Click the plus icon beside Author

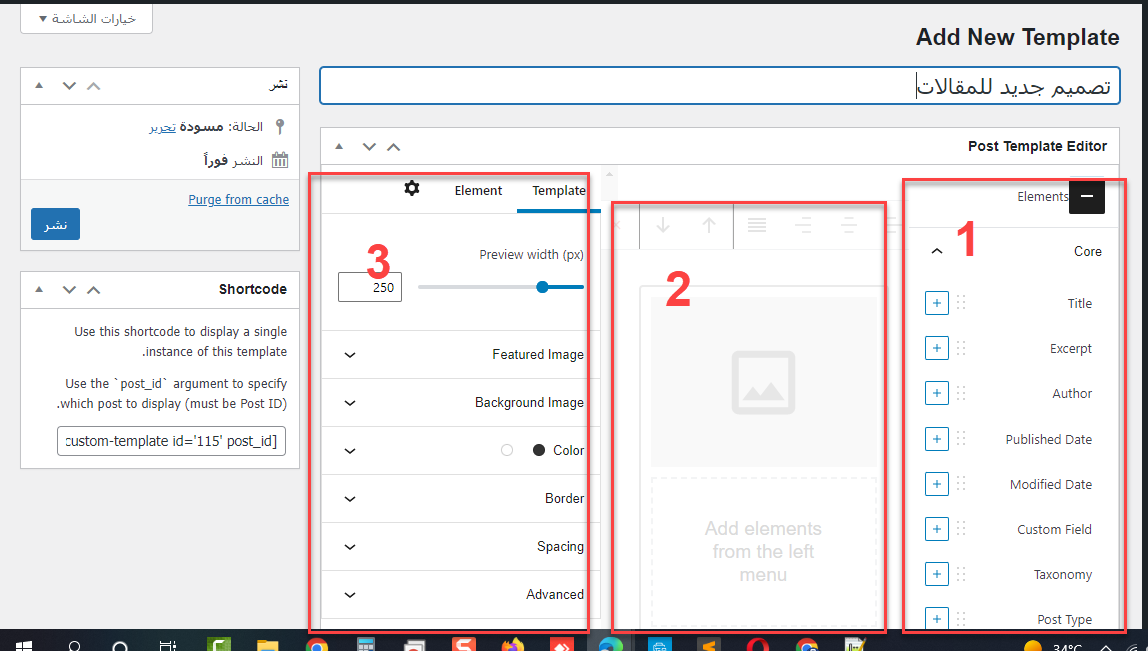(x=936, y=393)
